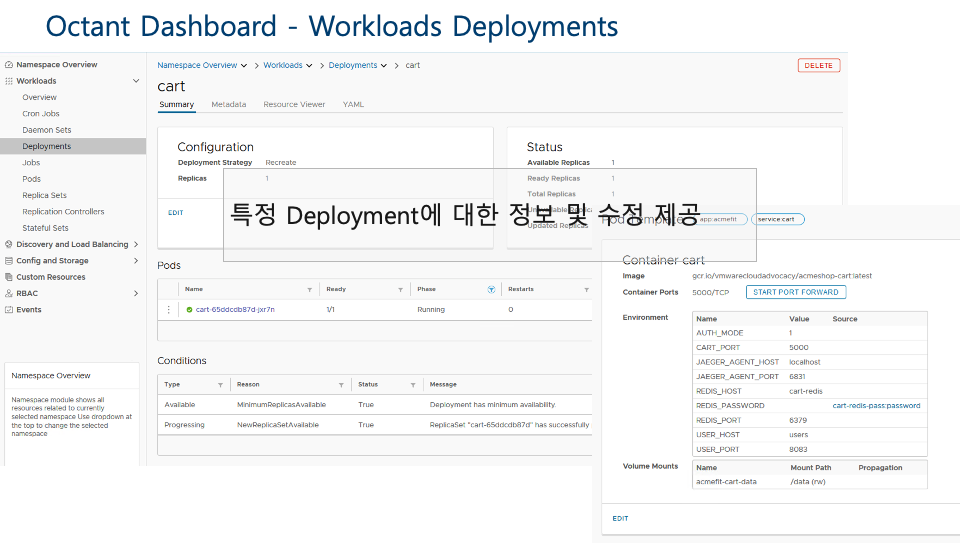The height and width of the screenshot is (543, 960).
Task: Open Deployments breadcrumb dropdown
Action: pos(384,66)
